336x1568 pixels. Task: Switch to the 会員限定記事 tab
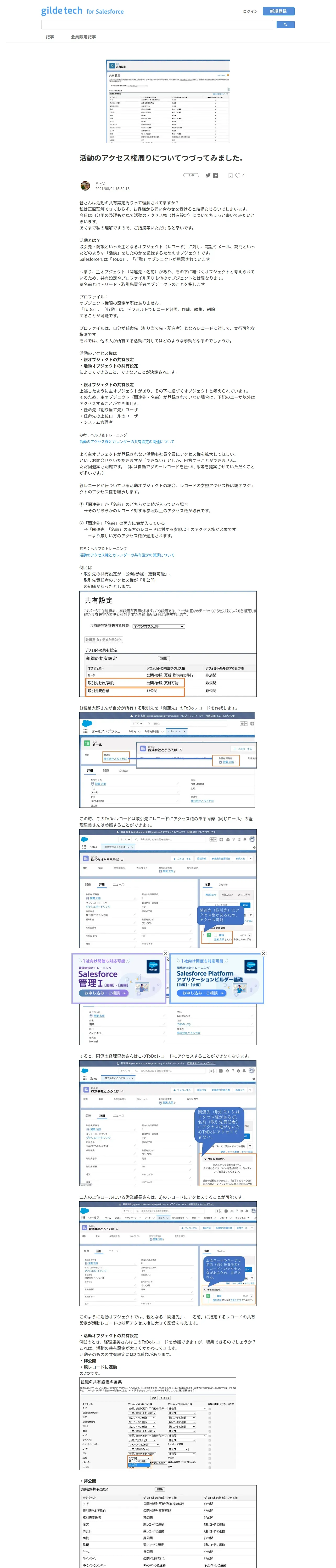coord(83,37)
